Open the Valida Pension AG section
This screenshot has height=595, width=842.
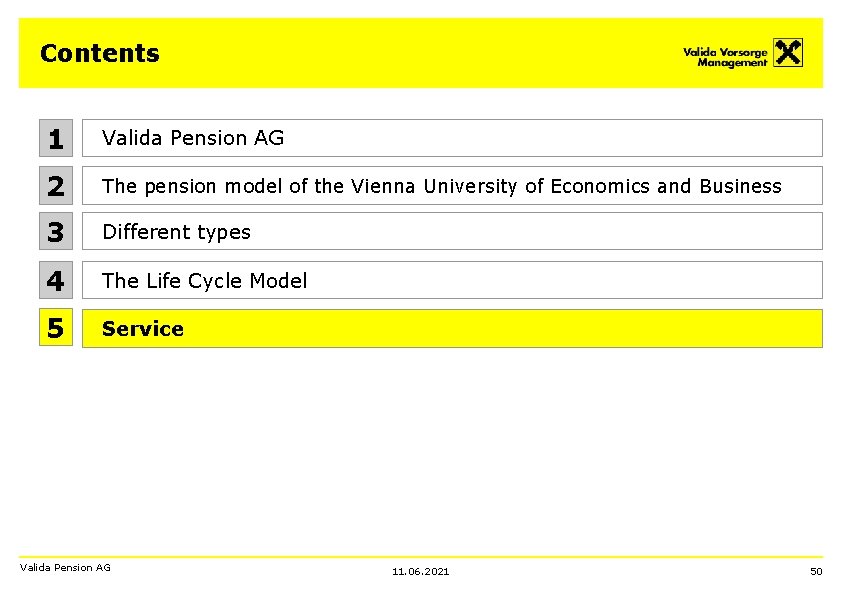[x=452, y=138]
